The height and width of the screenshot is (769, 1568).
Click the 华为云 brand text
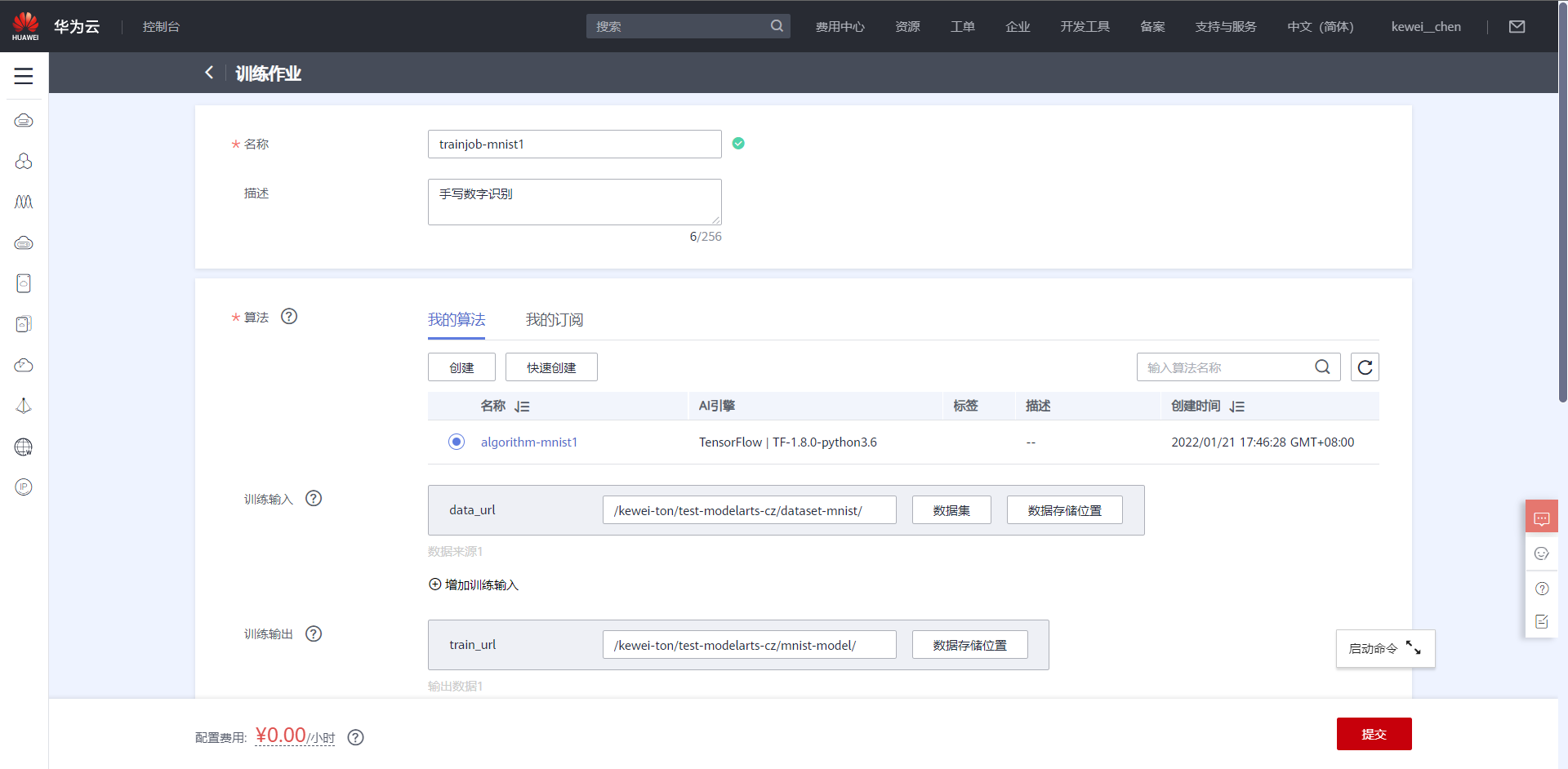[77, 26]
